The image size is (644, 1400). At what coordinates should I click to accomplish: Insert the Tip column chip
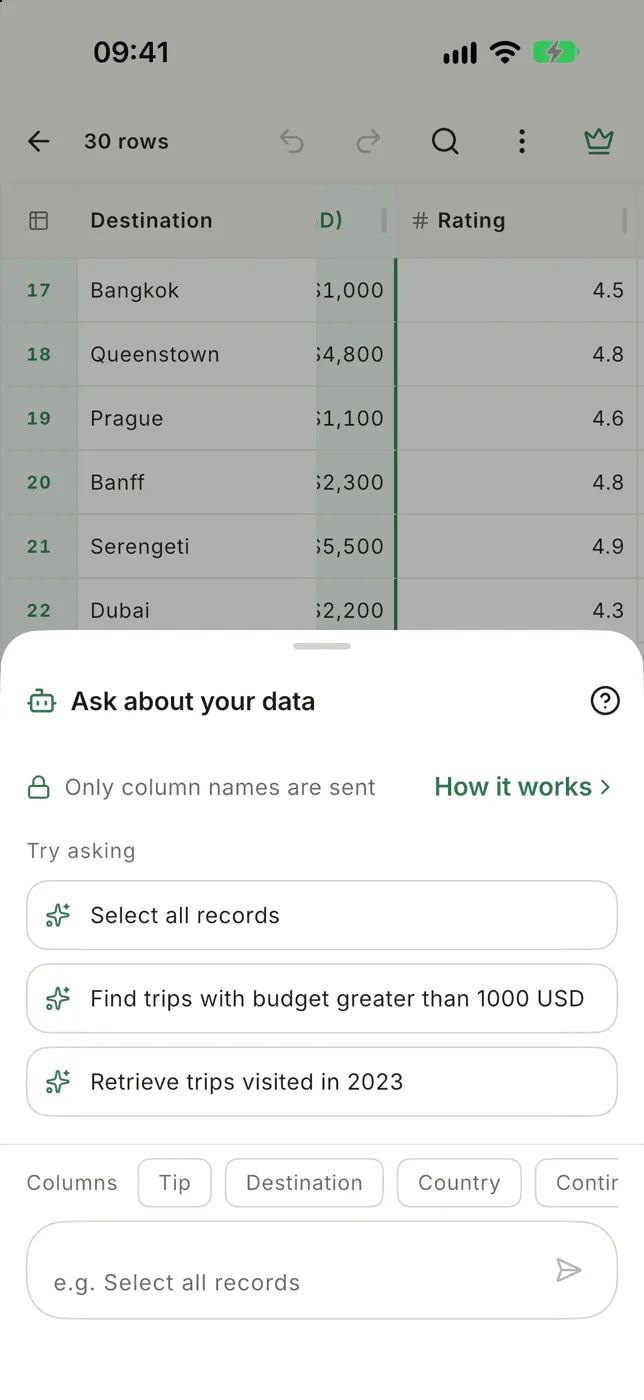click(175, 1183)
